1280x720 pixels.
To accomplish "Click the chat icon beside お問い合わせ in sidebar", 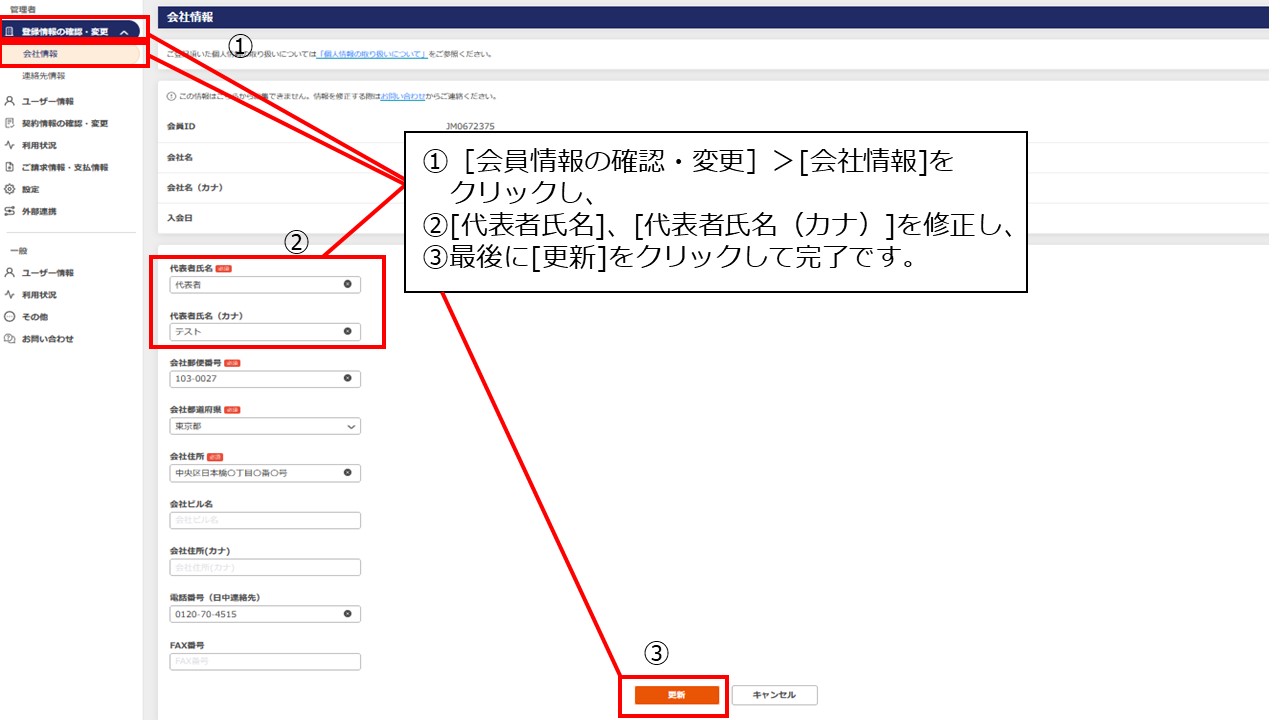I will click(9, 339).
